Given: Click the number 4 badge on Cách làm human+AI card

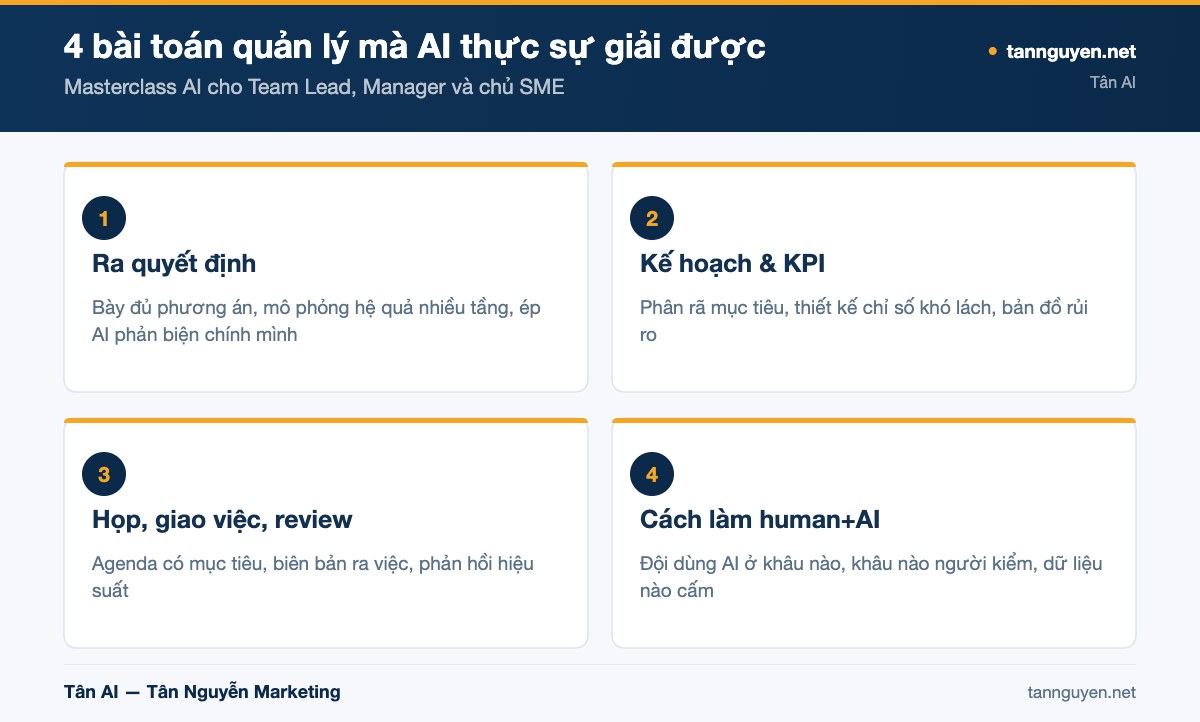Looking at the screenshot, I should coord(652,474).
